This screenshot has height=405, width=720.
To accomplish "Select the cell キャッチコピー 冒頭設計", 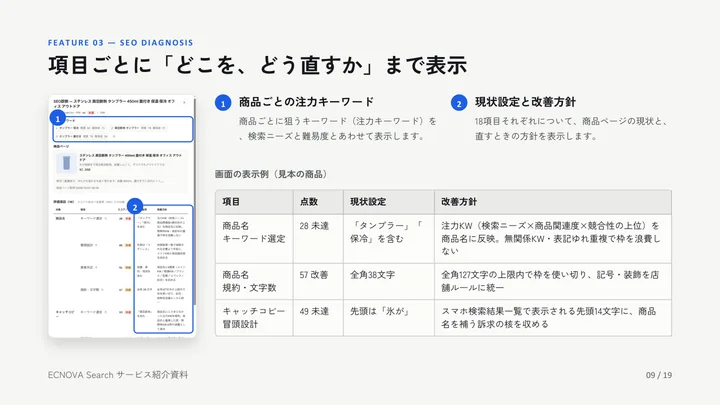I will coord(254,318).
